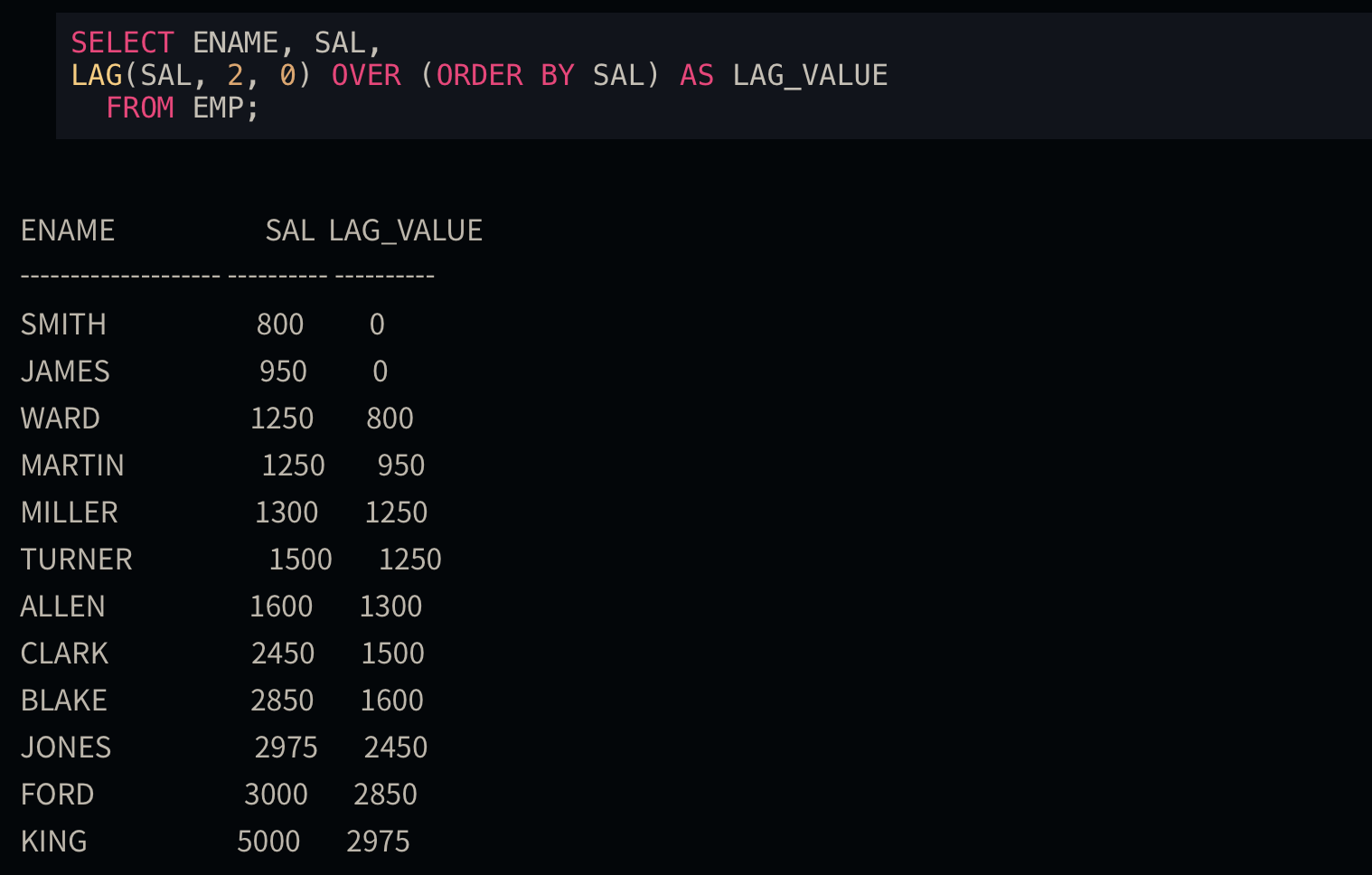Click CLARK's salary value 2450

click(283, 654)
